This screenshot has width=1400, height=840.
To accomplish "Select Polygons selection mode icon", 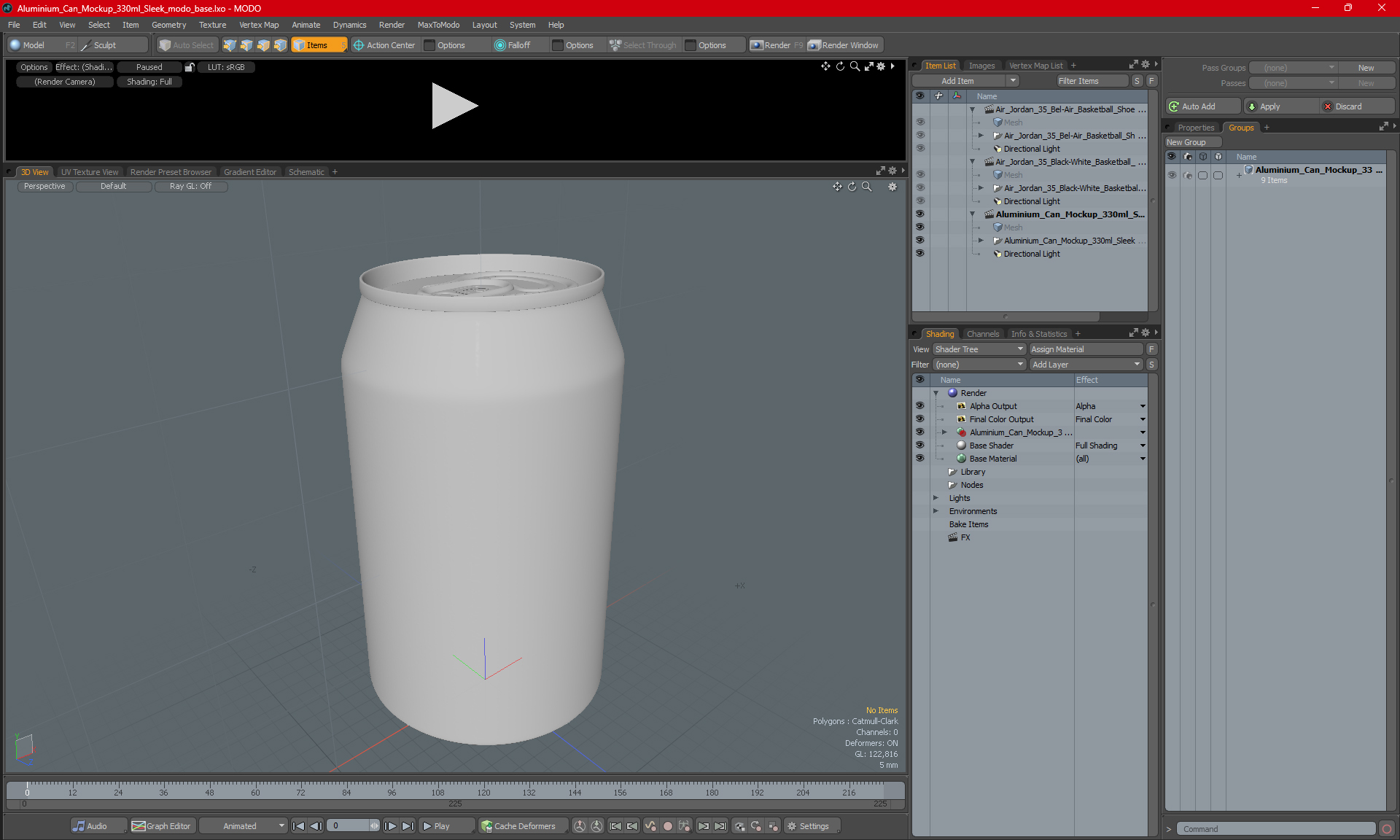I will click(x=263, y=45).
